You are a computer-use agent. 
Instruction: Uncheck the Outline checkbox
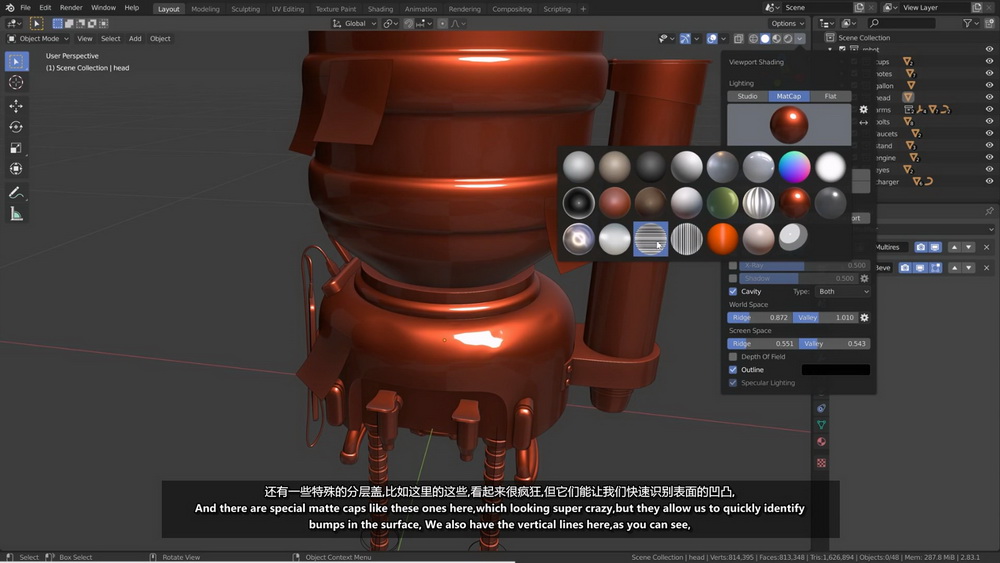pyautogui.click(x=733, y=370)
